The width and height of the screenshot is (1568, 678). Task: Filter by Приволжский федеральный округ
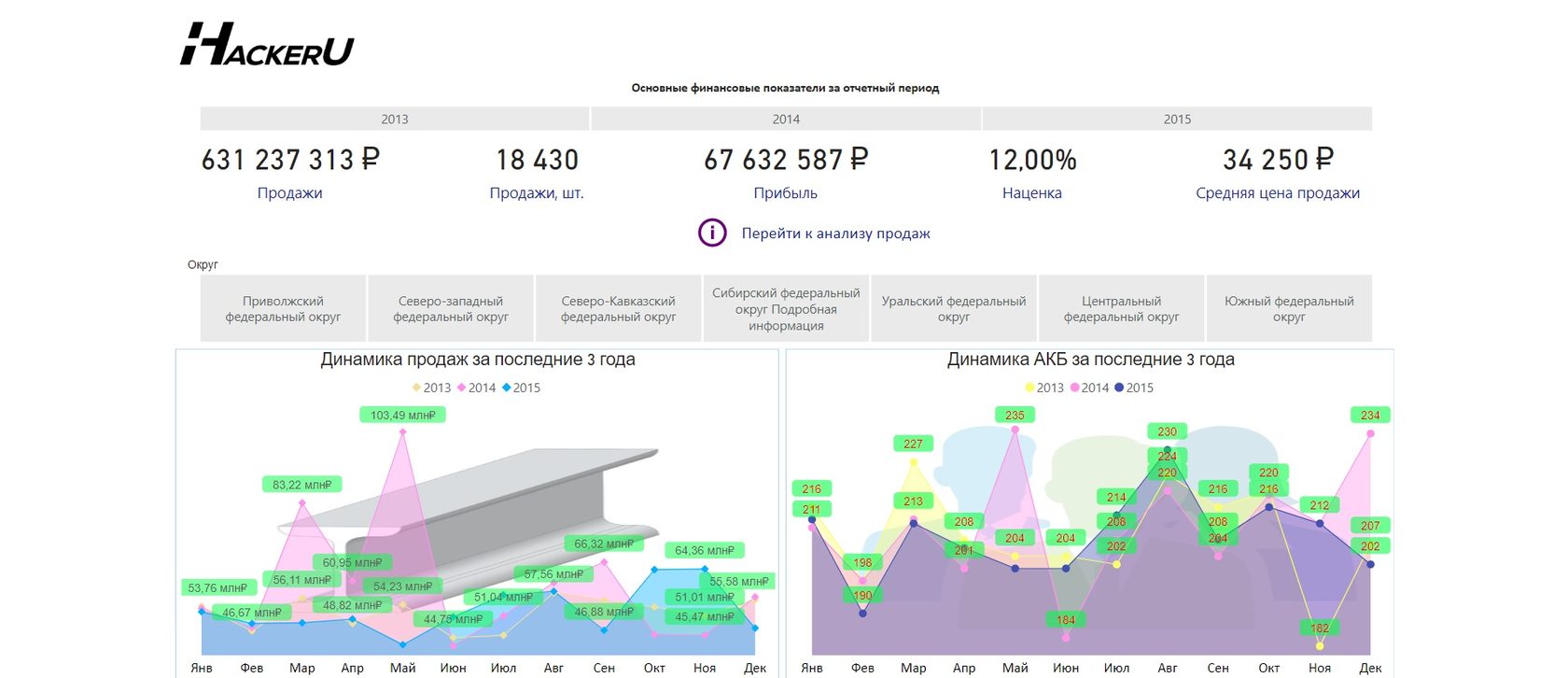click(283, 308)
